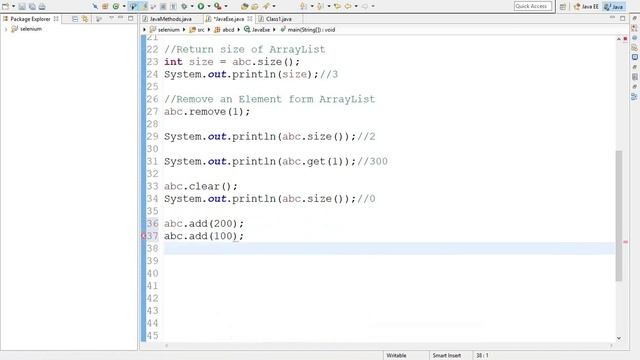Expand the selenium project tree node
This screenshot has height=360, width=640.
[x=6, y=29]
